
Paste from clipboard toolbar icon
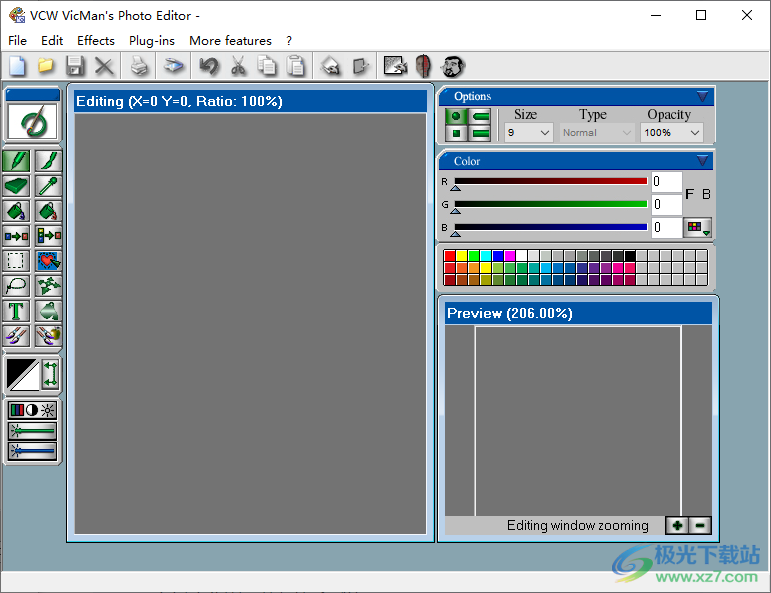[296, 66]
